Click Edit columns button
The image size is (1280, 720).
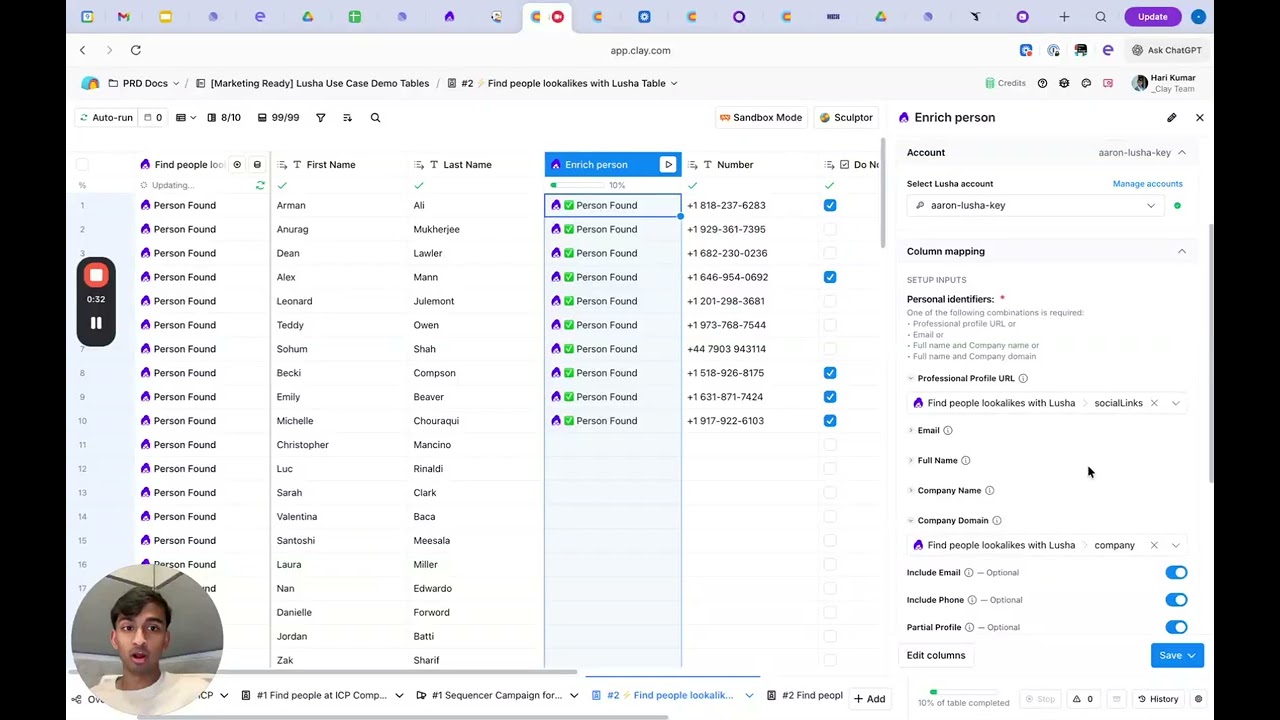pos(936,656)
